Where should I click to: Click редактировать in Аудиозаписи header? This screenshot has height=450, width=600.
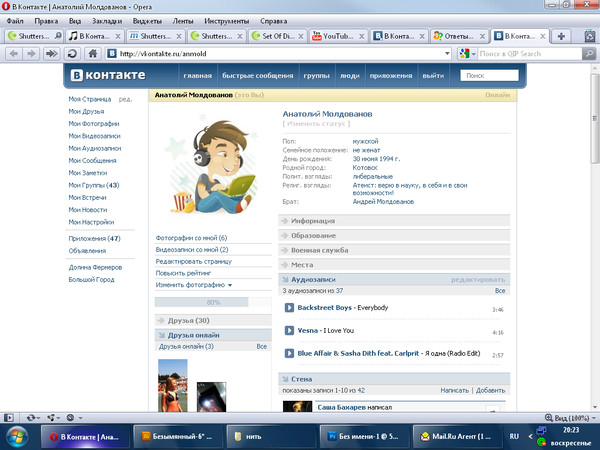478,280
